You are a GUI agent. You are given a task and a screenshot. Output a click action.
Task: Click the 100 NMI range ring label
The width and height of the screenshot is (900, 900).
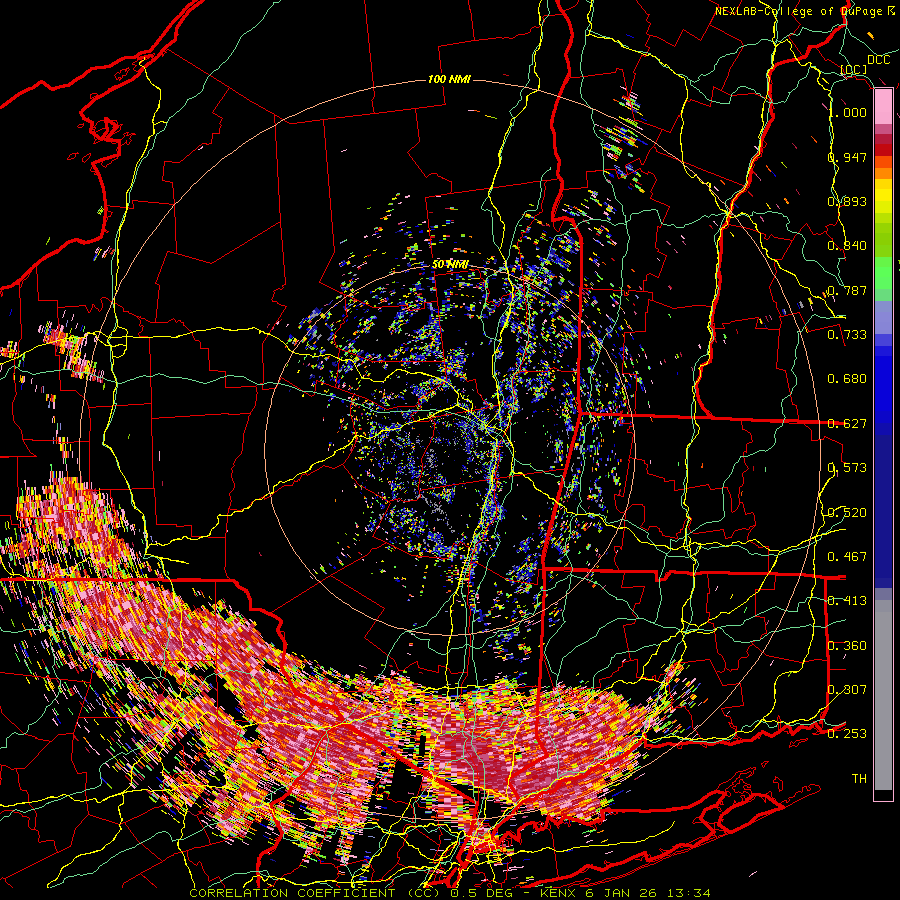pos(449,79)
